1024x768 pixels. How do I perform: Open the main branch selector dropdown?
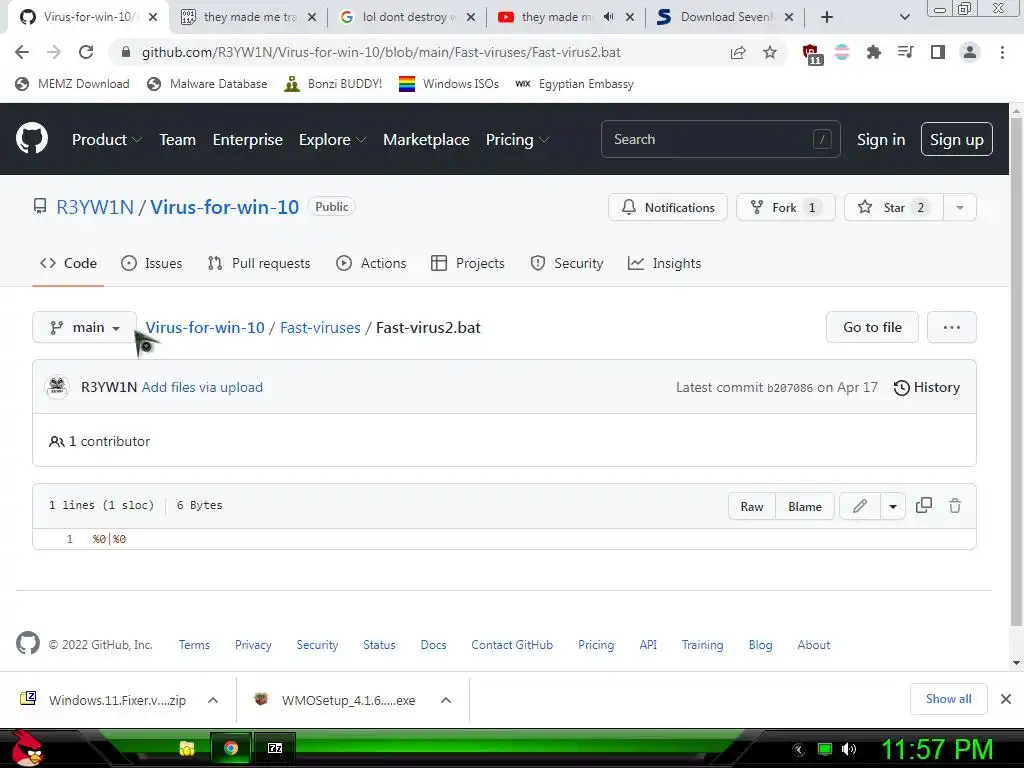(x=84, y=327)
